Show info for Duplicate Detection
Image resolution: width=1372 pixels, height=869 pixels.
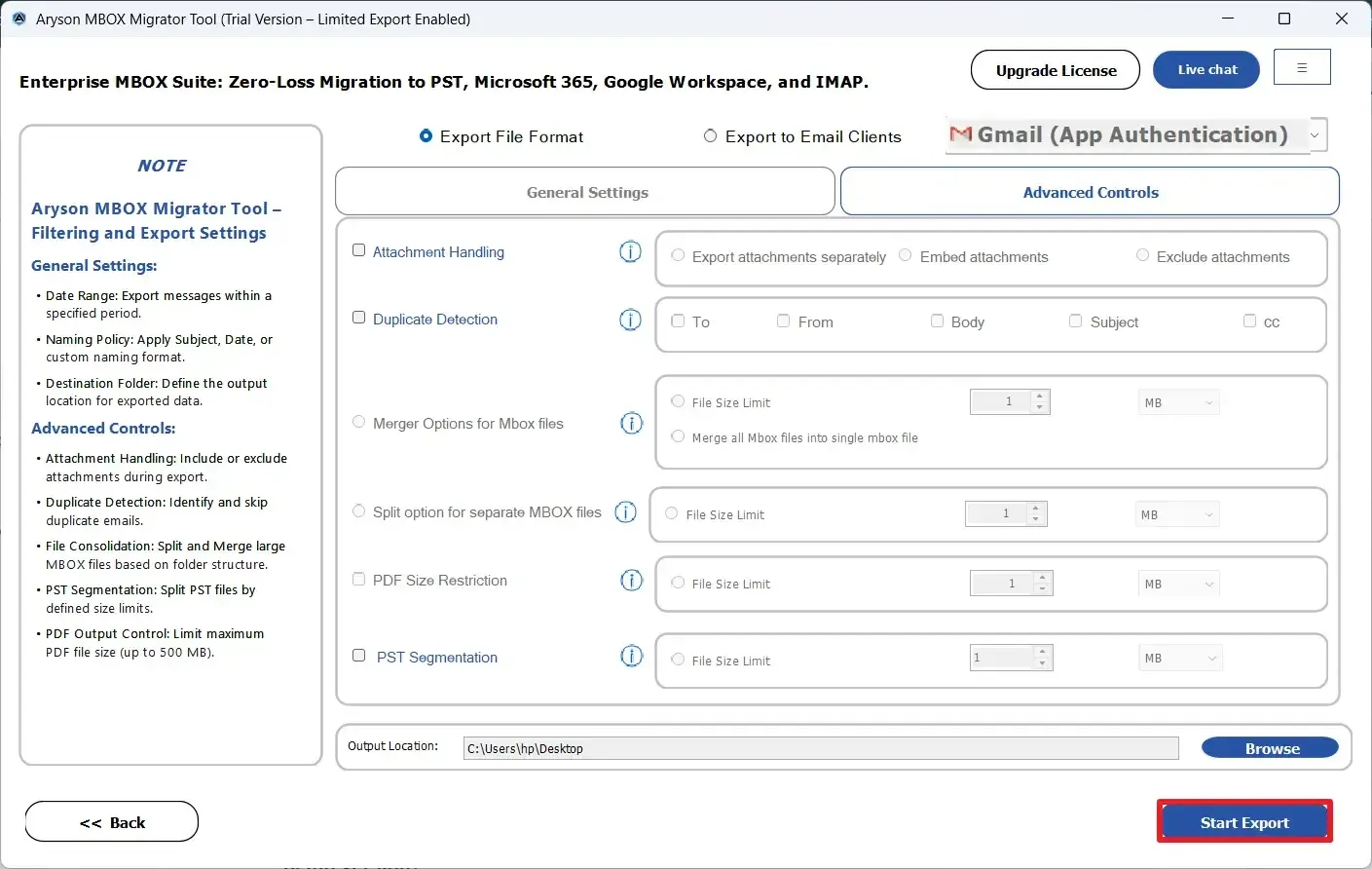(x=631, y=320)
